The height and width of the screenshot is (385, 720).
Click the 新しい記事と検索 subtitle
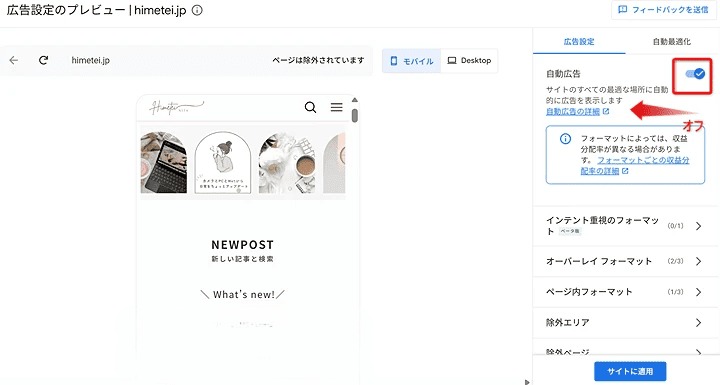[x=242, y=259]
